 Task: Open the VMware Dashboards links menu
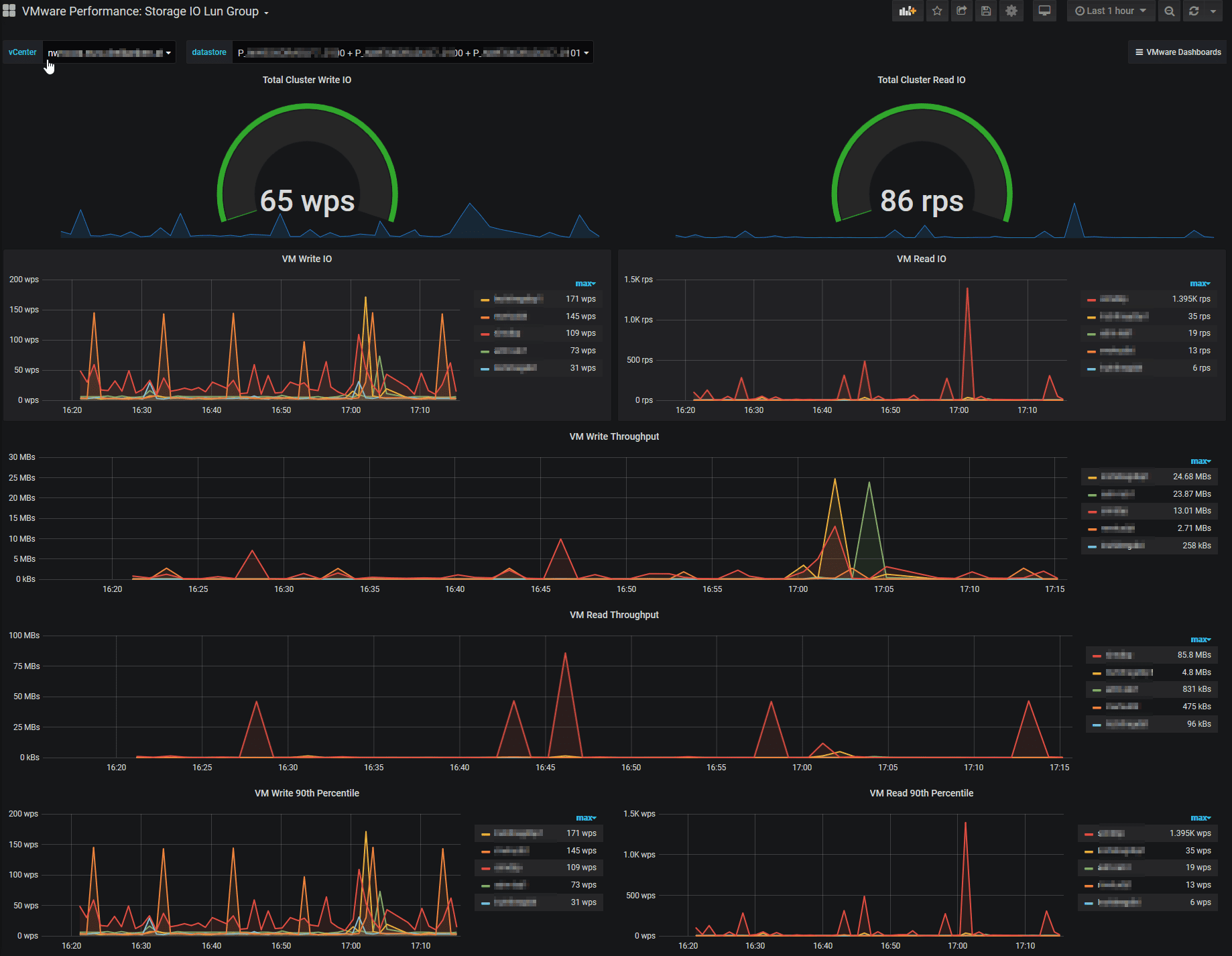pos(1178,52)
